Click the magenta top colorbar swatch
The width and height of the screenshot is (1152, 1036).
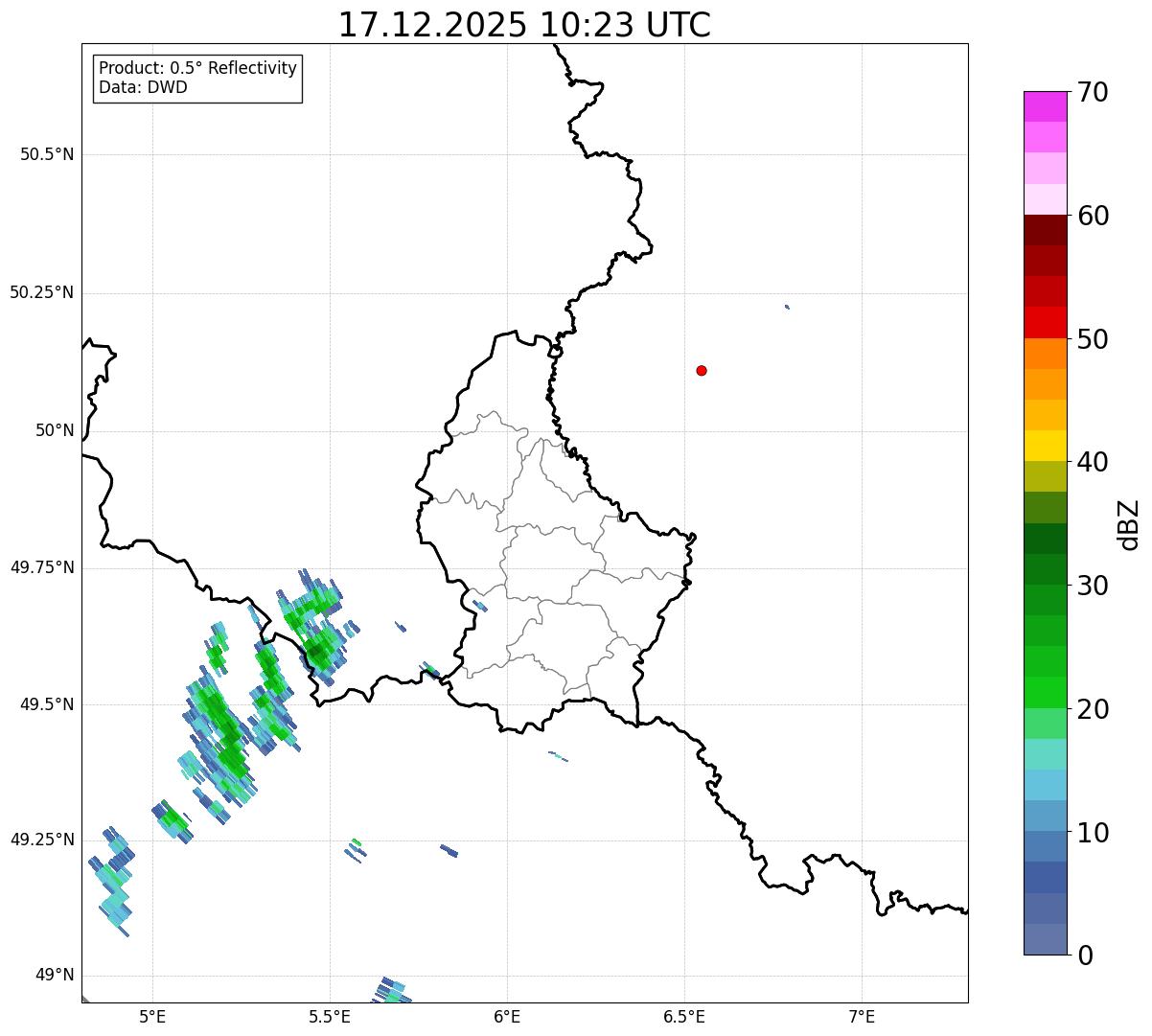coord(1045,106)
